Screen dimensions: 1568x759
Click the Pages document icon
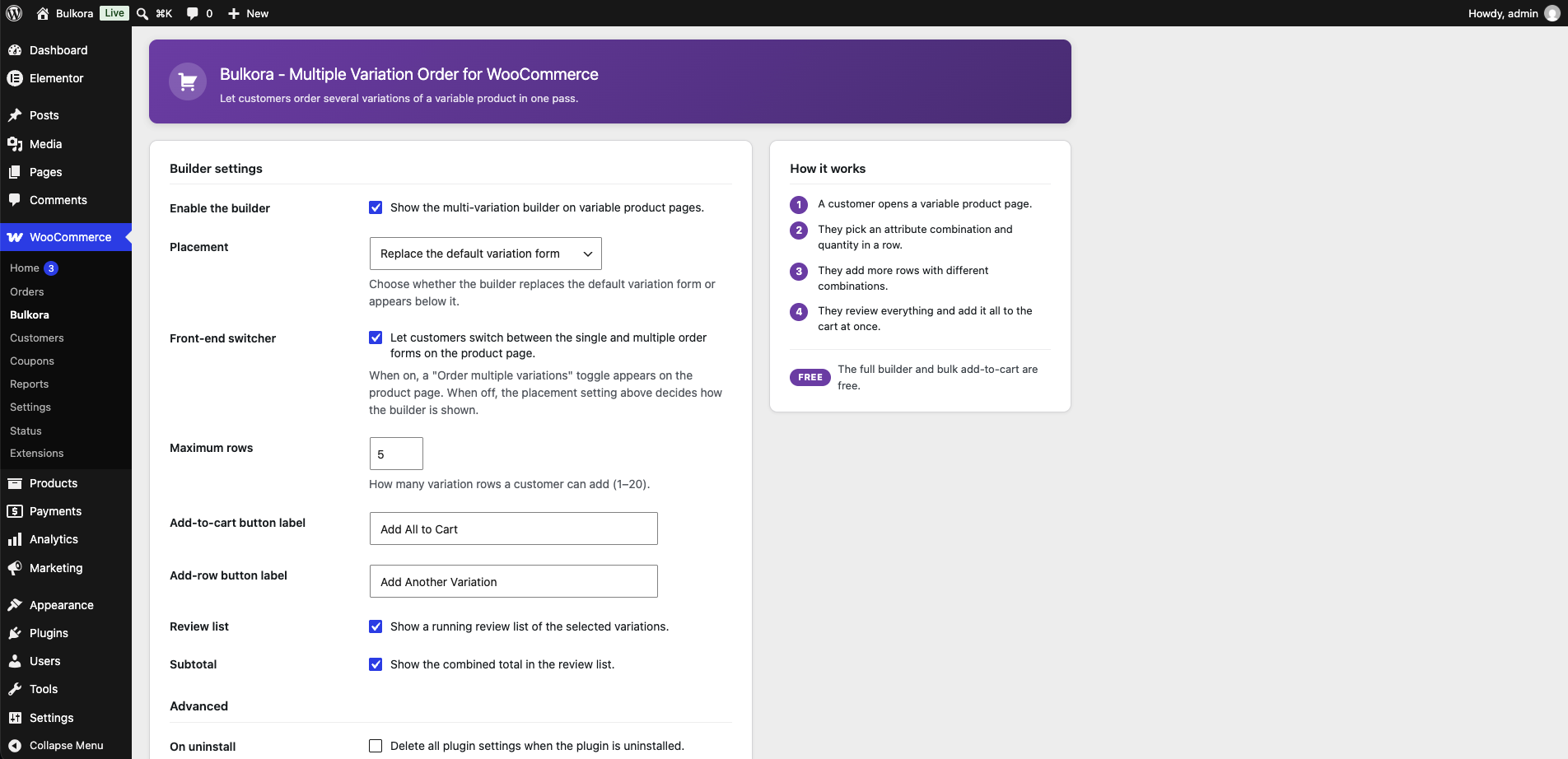tap(15, 172)
